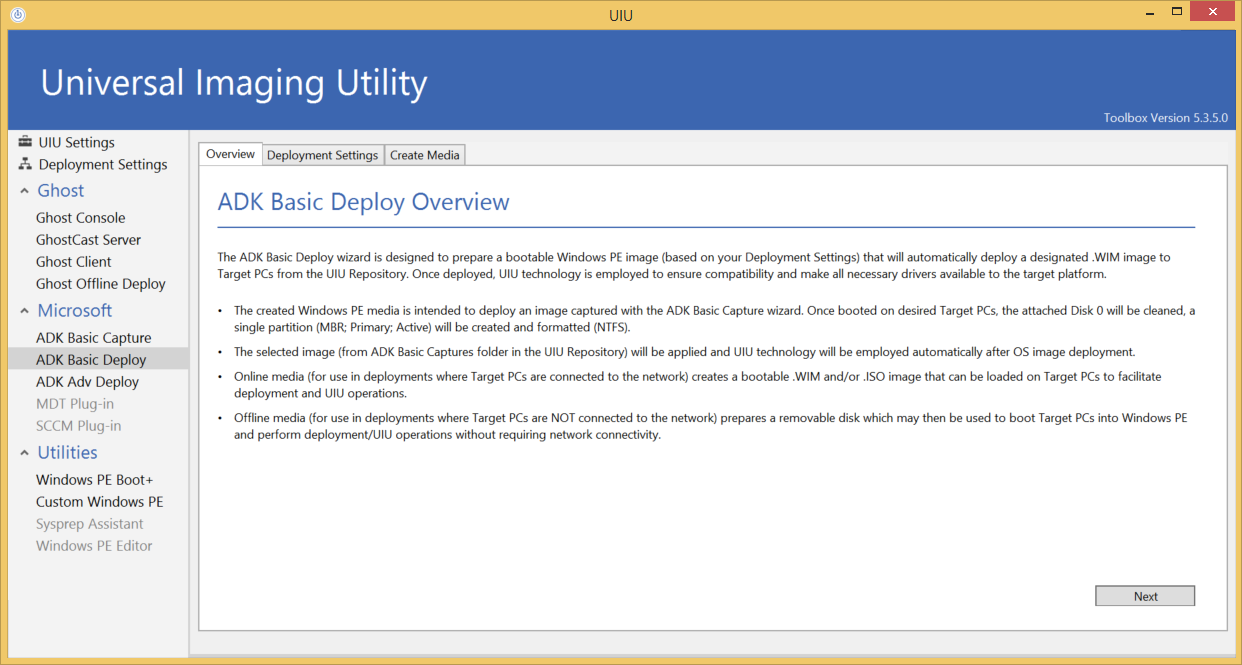Click the Next button

click(1145, 596)
